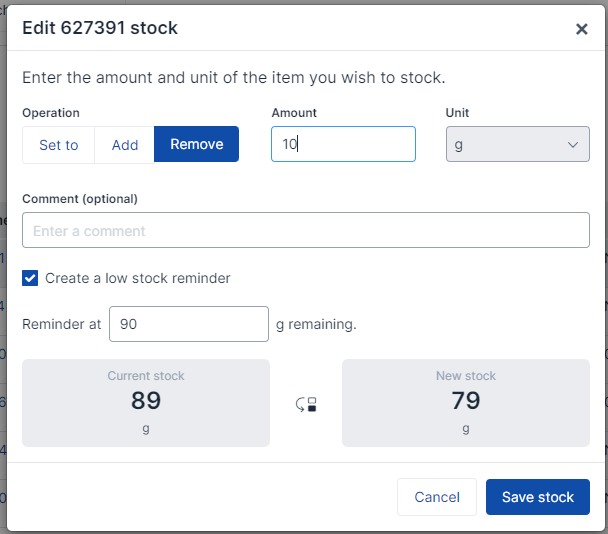This screenshot has width=608, height=534.
Task: Choose the Add operation
Action: point(125,145)
